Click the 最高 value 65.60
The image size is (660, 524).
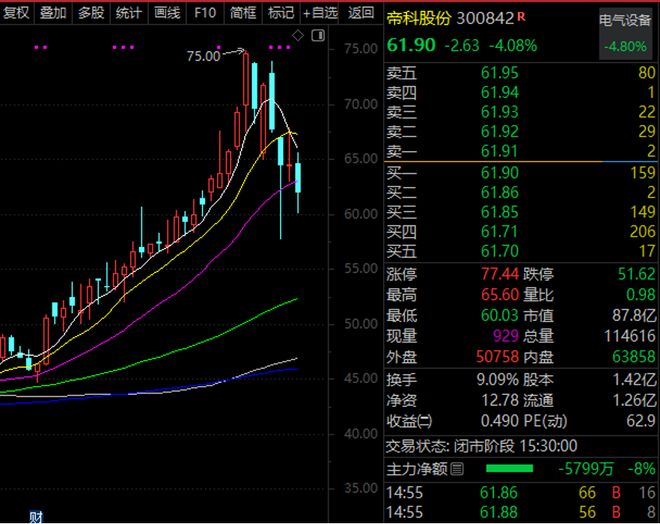point(500,294)
